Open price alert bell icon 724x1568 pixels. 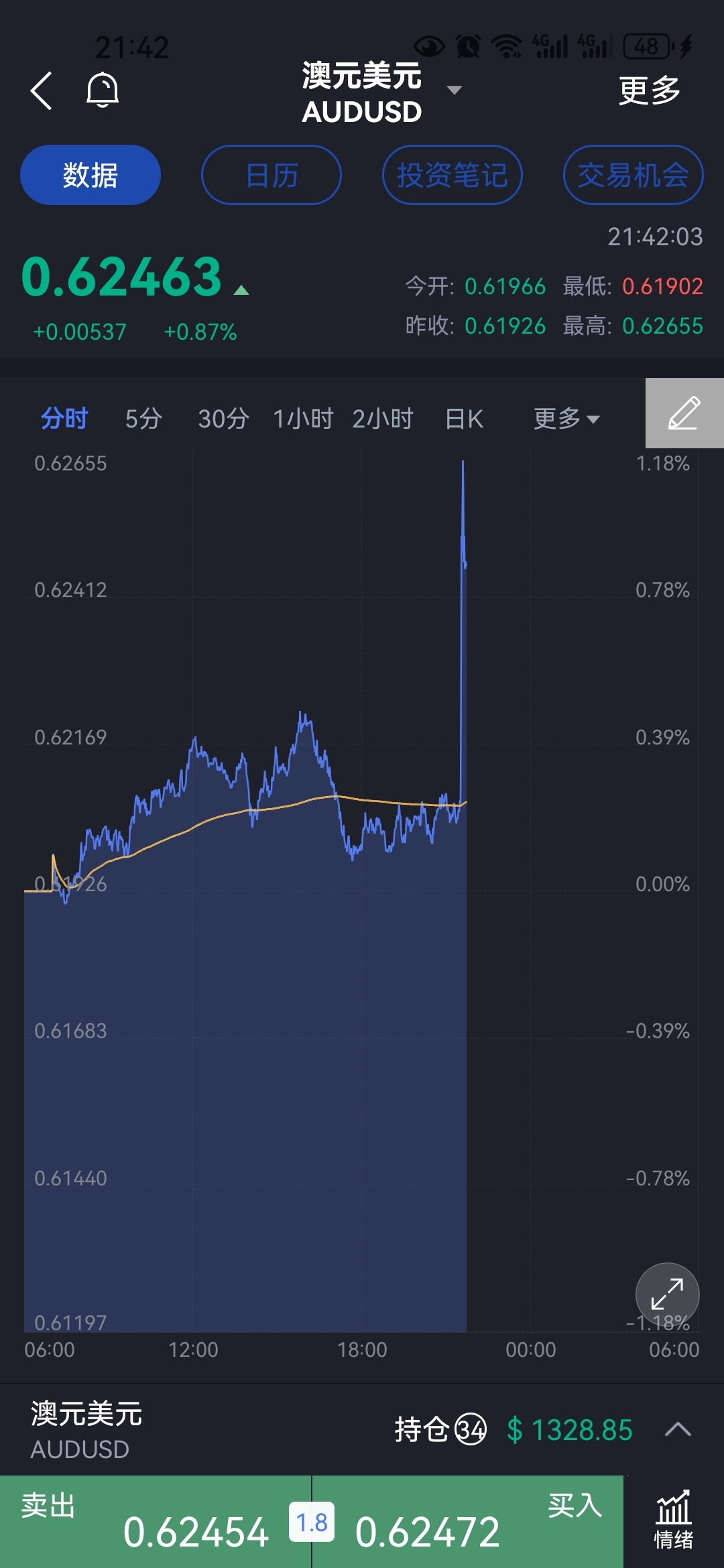click(x=103, y=90)
